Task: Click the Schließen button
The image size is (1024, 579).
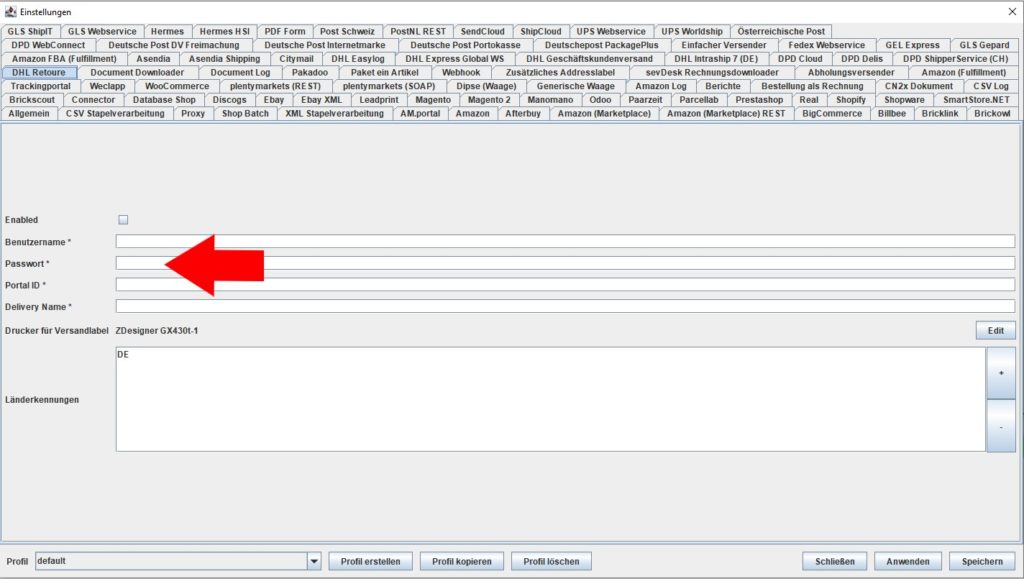Action: (x=835, y=561)
